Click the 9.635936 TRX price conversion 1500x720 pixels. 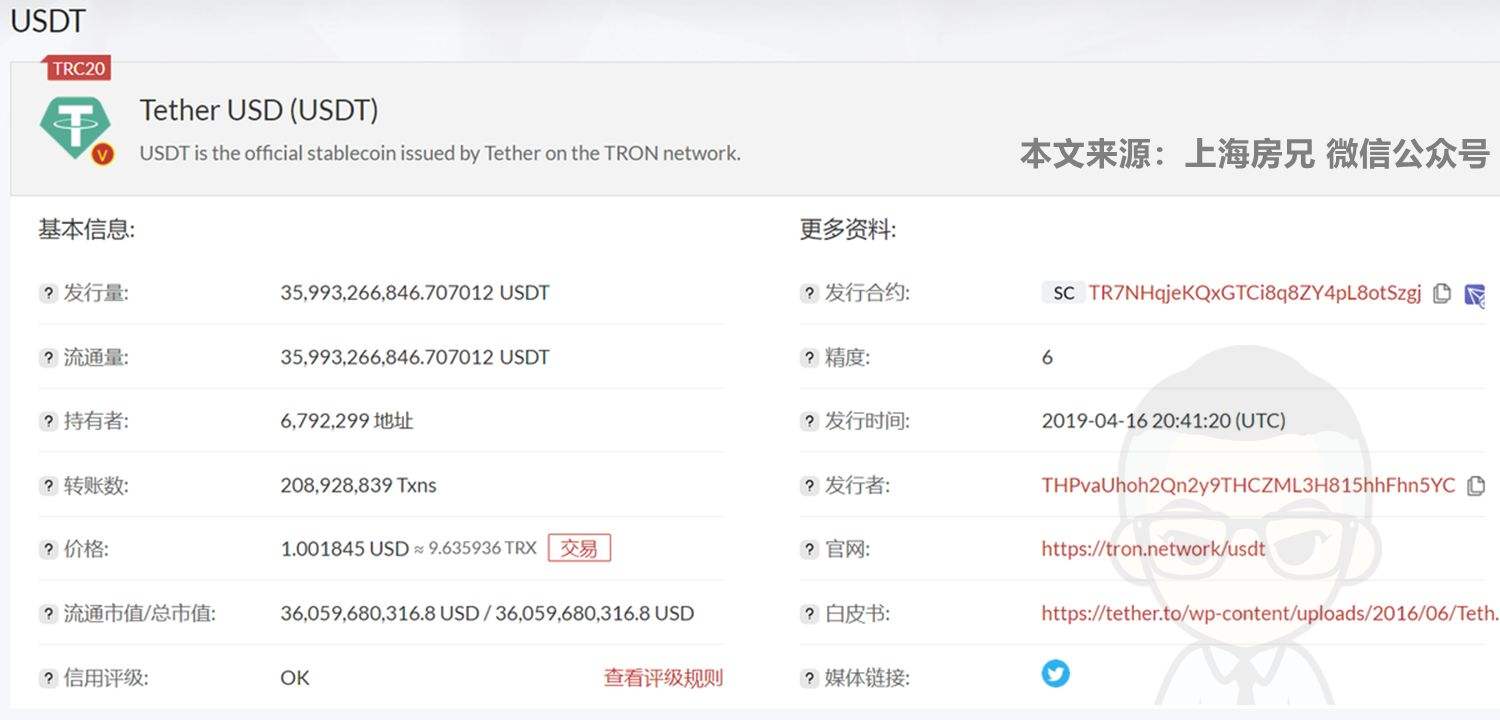[x=482, y=549]
